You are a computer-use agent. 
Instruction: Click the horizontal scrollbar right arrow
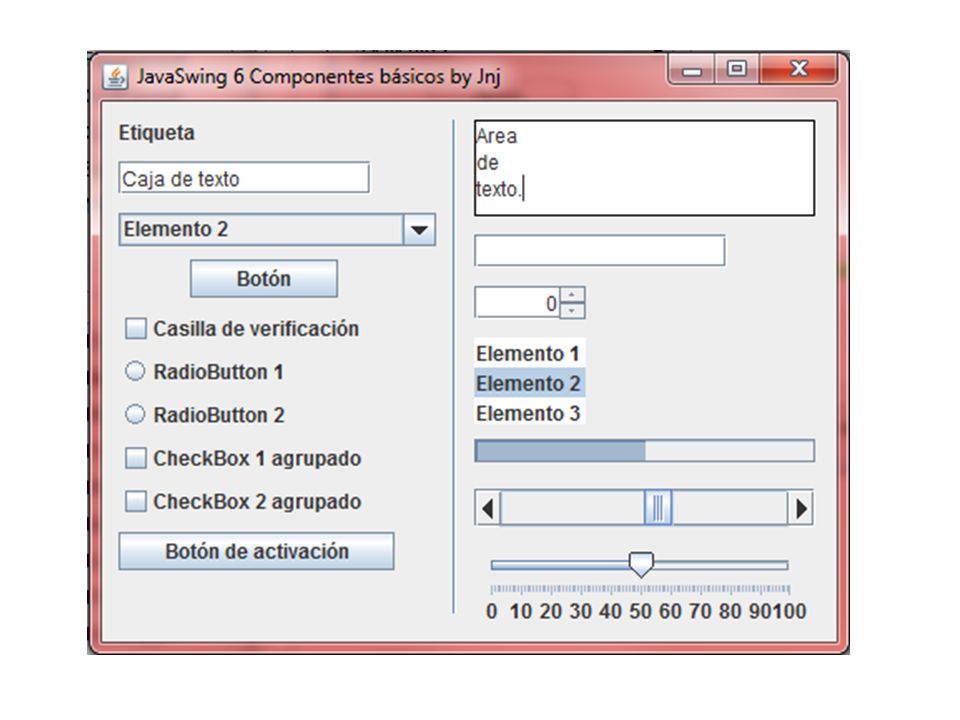[x=801, y=508]
